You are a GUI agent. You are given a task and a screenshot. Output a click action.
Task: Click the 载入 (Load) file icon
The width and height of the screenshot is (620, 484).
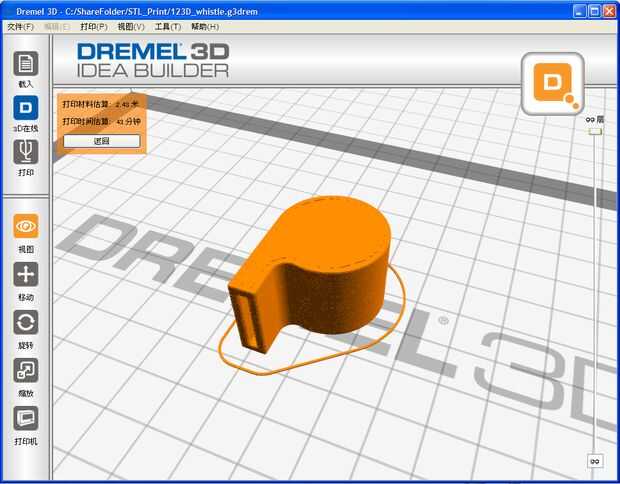pyautogui.click(x=26, y=64)
